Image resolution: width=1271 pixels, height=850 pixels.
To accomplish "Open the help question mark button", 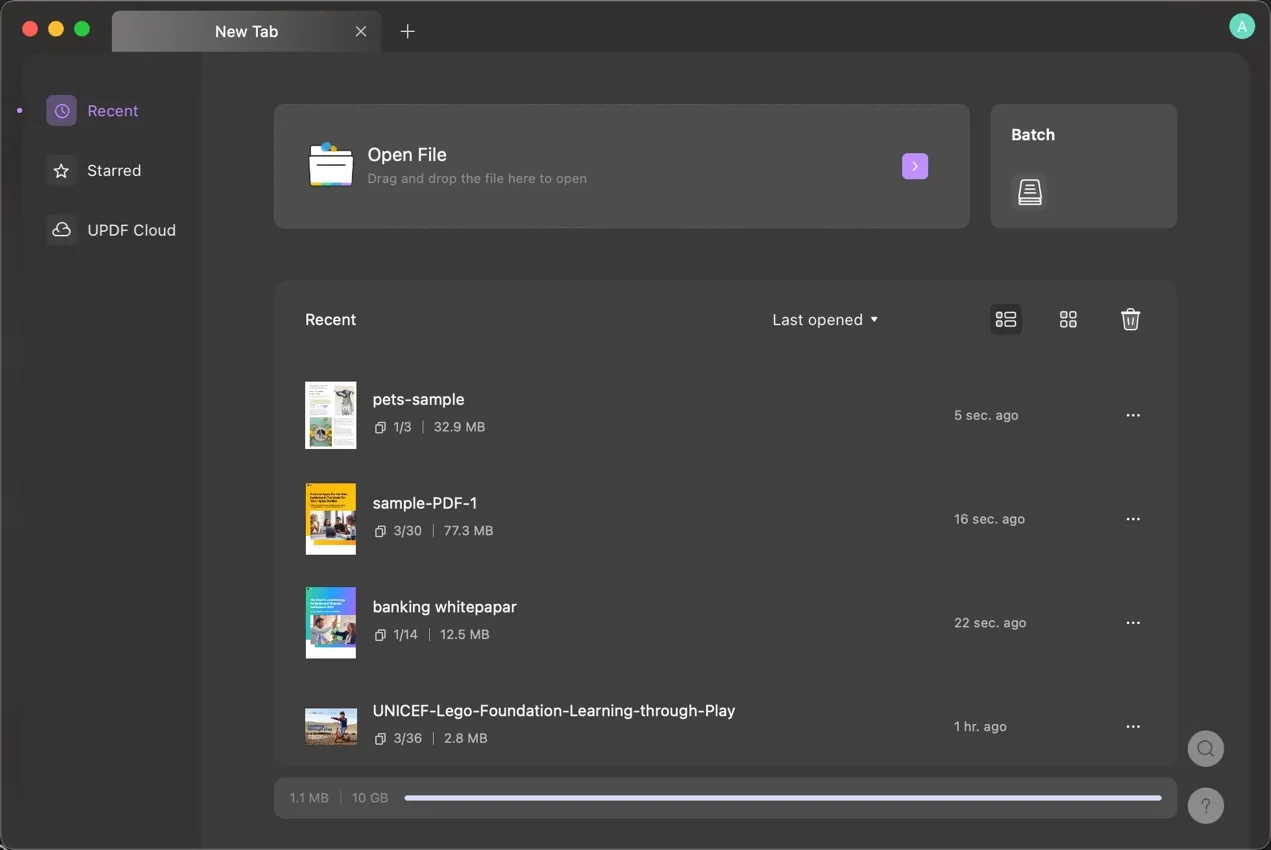I will 1206,806.
